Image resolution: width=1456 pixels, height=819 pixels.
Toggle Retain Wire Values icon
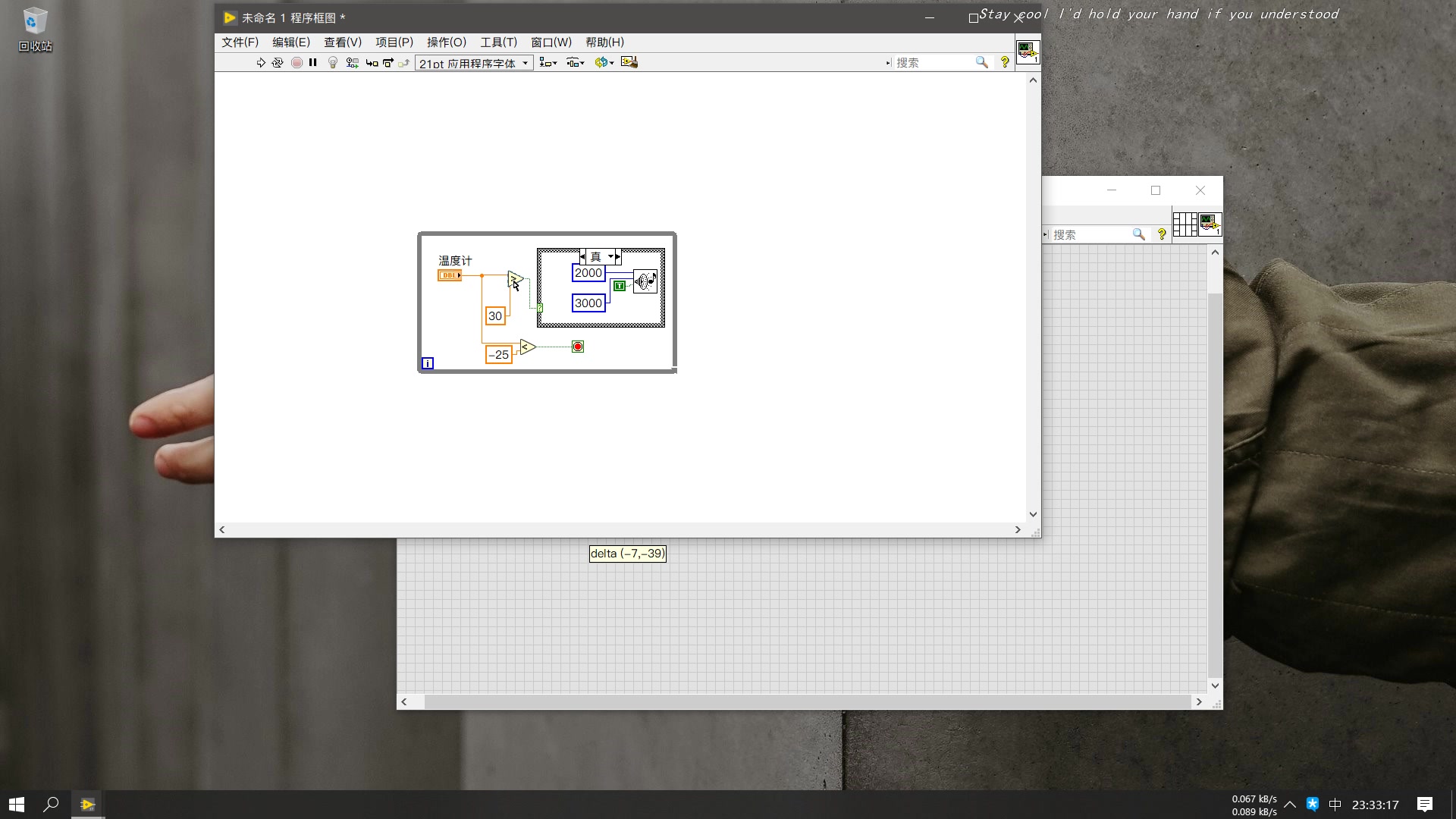click(x=352, y=63)
